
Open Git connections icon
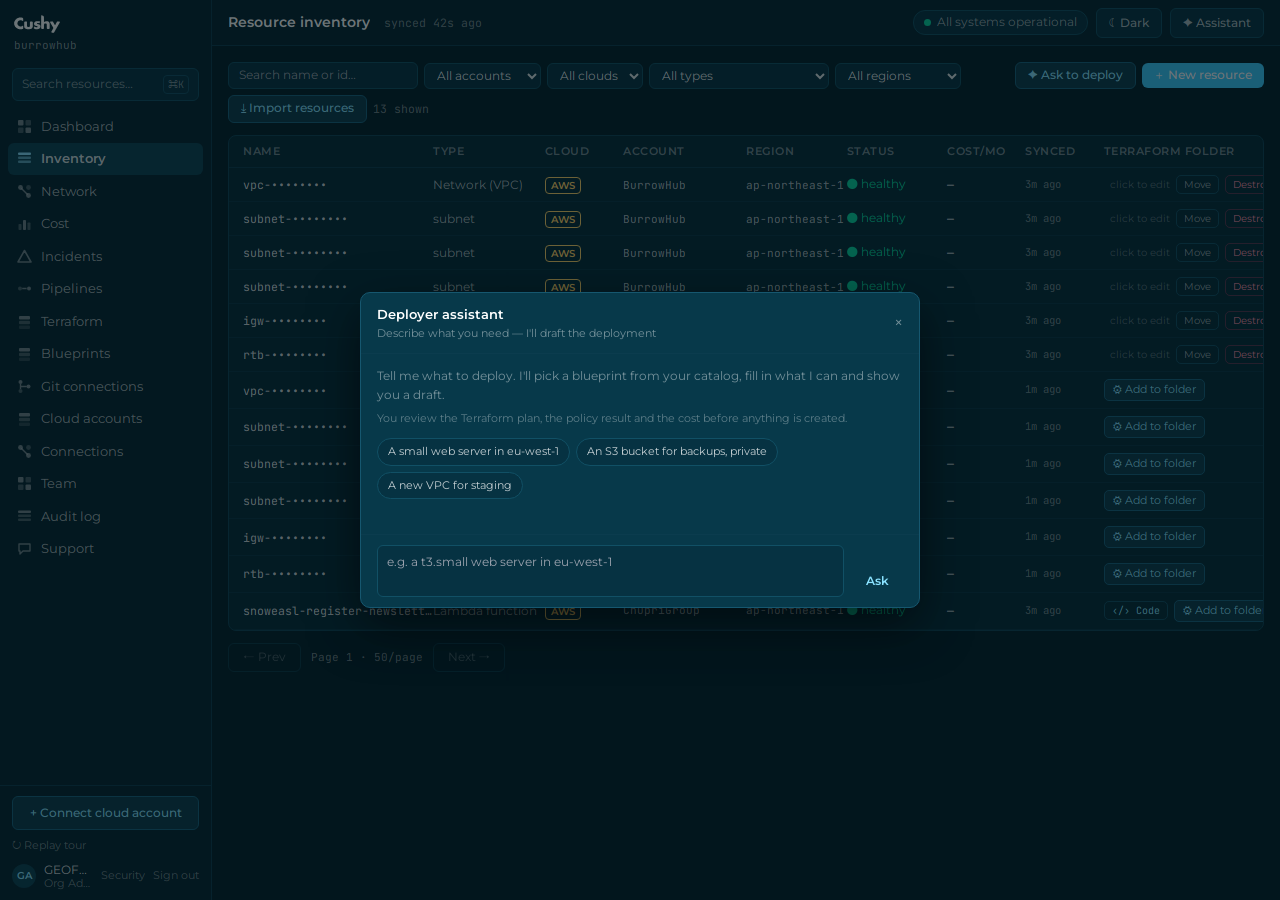[x=24, y=386]
